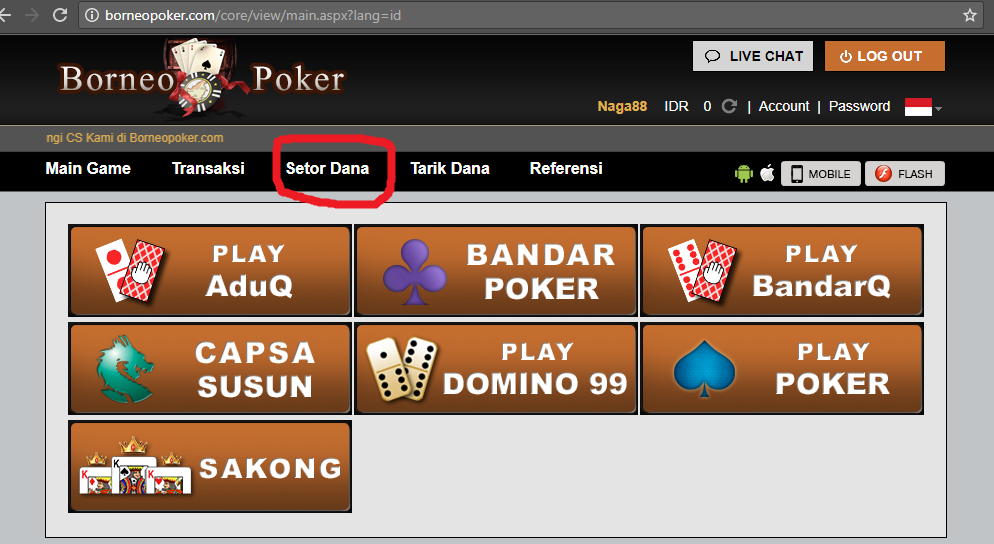Select the Transaksi menu item
Image resolution: width=994 pixels, height=544 pixels.
coord(208,169)
